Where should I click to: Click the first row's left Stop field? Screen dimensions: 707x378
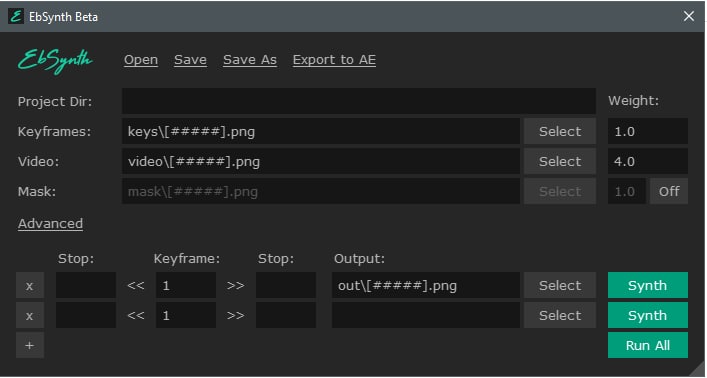tap(86, 285)
